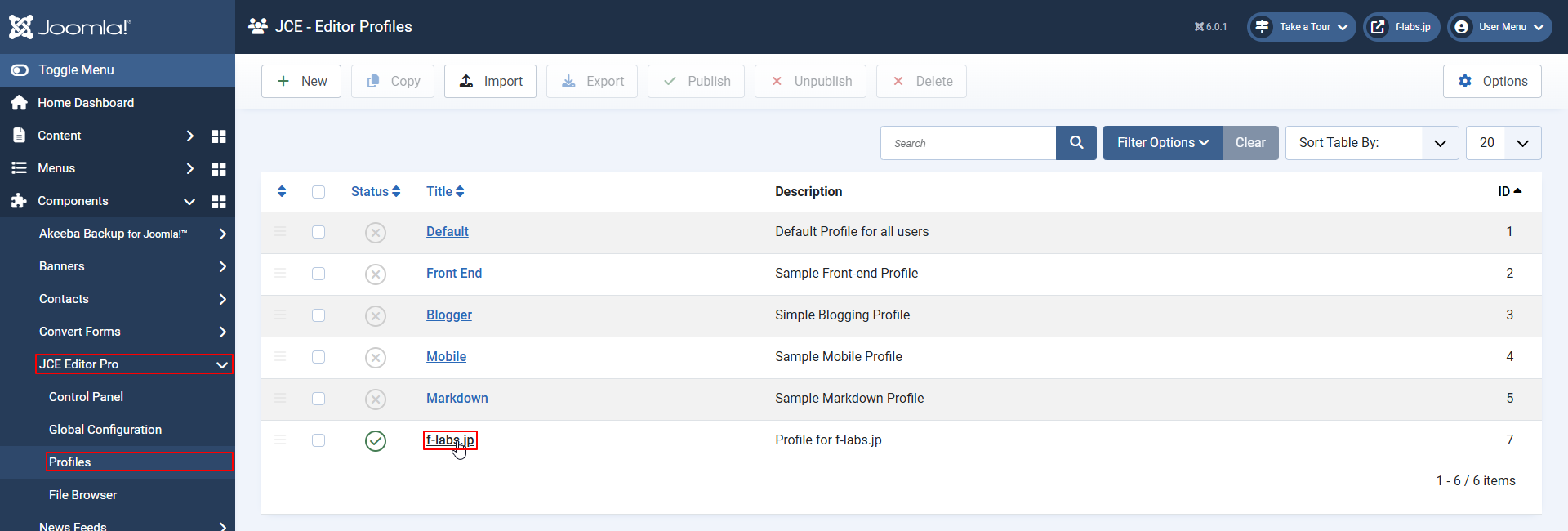1568x531 pixels.
Task: Click the Joomla logo
Action: point(70,27)
